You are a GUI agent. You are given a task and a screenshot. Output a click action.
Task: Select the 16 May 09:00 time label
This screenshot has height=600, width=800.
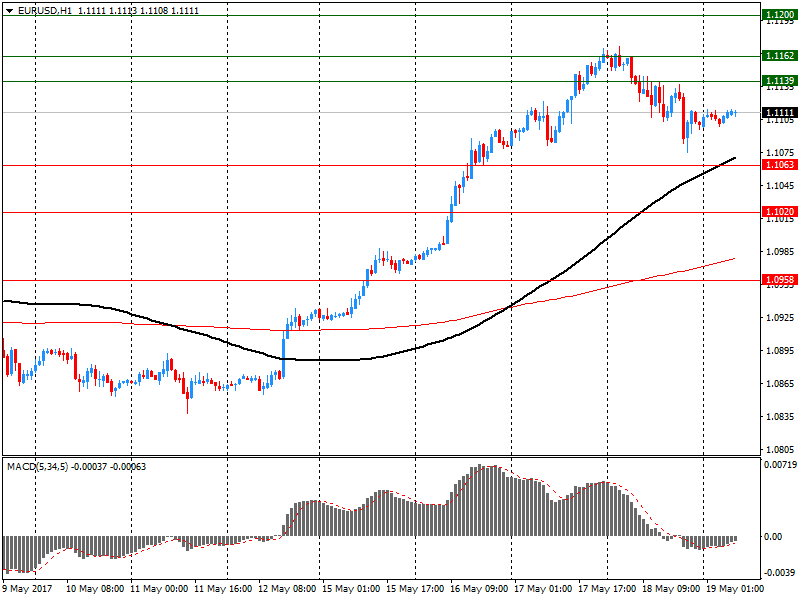coord(479,588)
